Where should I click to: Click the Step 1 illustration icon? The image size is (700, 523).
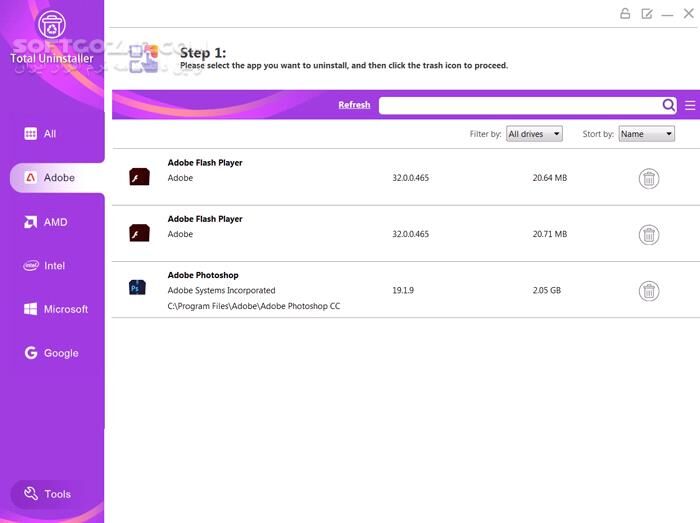click(144, 58)
